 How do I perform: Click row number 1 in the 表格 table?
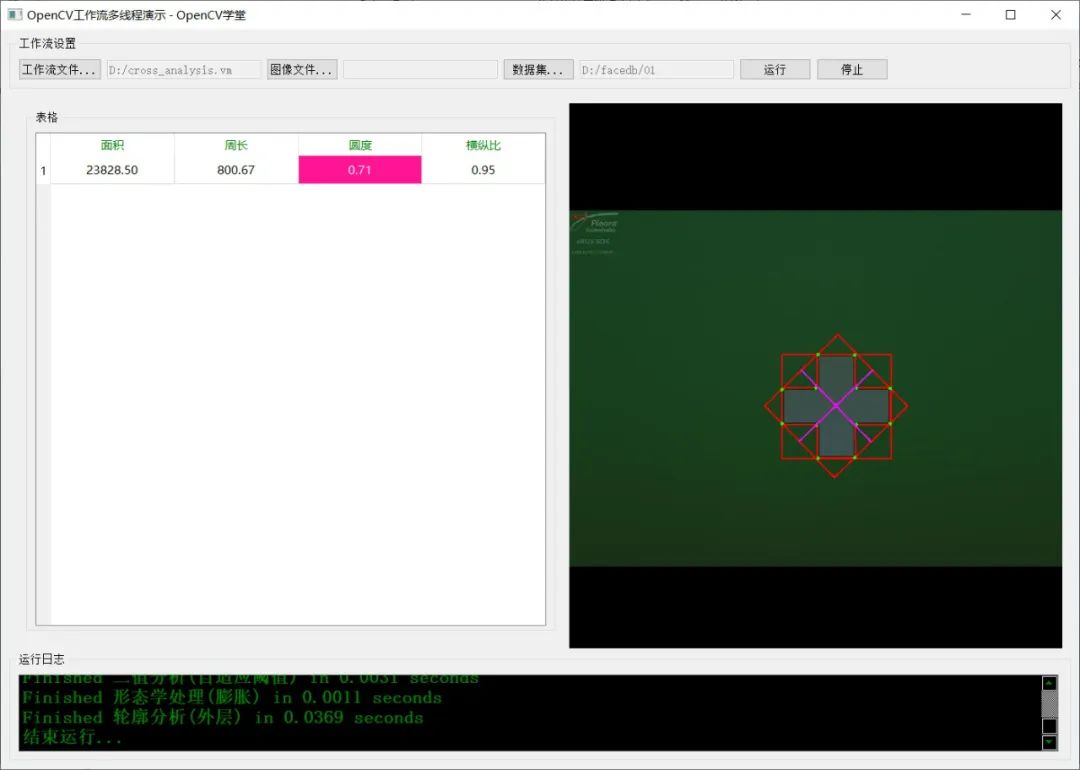pos(42,170)
